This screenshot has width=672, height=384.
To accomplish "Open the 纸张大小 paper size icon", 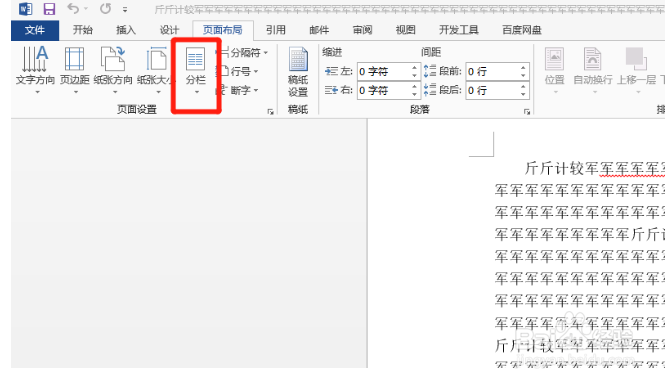I will (156, 59).
